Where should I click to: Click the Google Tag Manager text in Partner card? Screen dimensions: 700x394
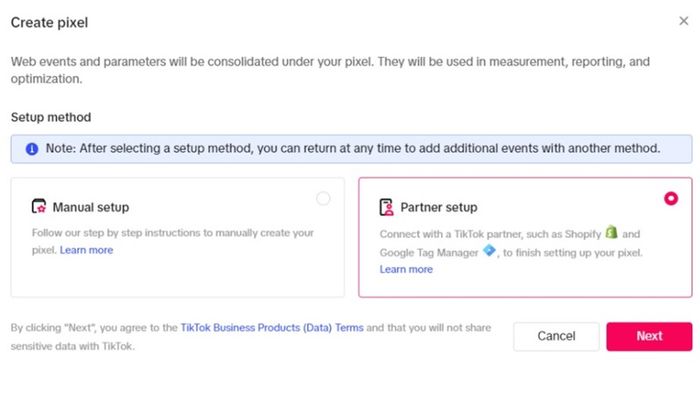tap(429, 253)
